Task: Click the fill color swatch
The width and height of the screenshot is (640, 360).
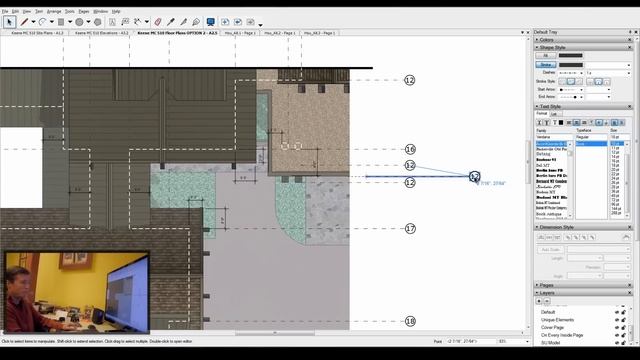Action: tap(571, 56)
